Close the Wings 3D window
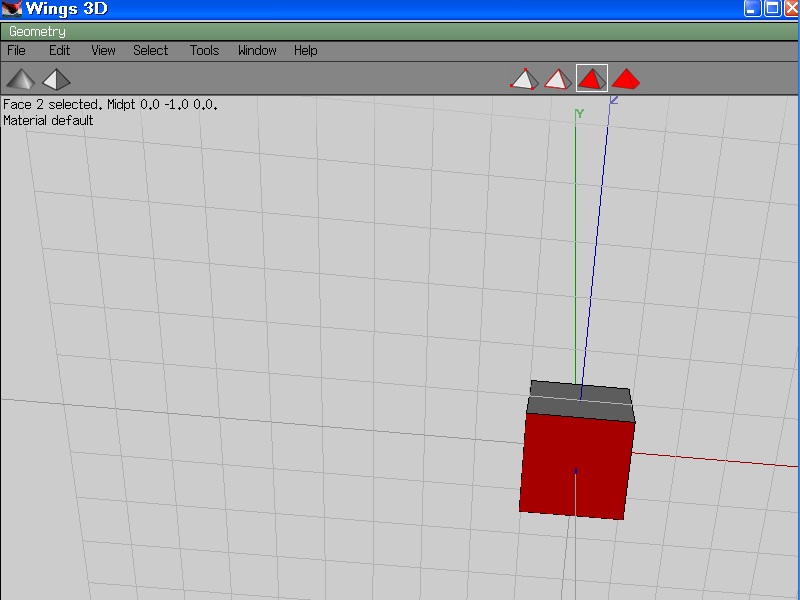Viewport: 800px width, 600px height. (x=791, y=9)
